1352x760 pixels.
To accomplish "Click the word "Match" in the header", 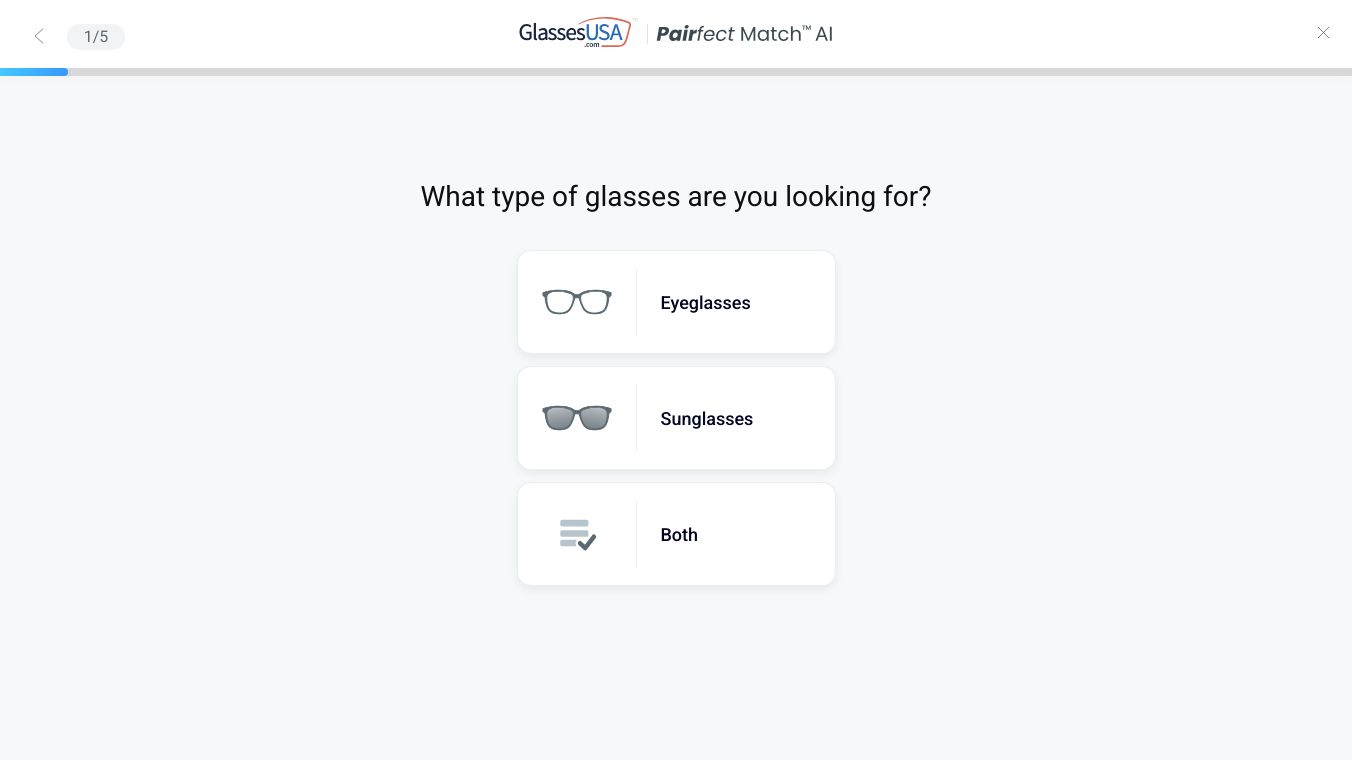I will pos(771,34).
